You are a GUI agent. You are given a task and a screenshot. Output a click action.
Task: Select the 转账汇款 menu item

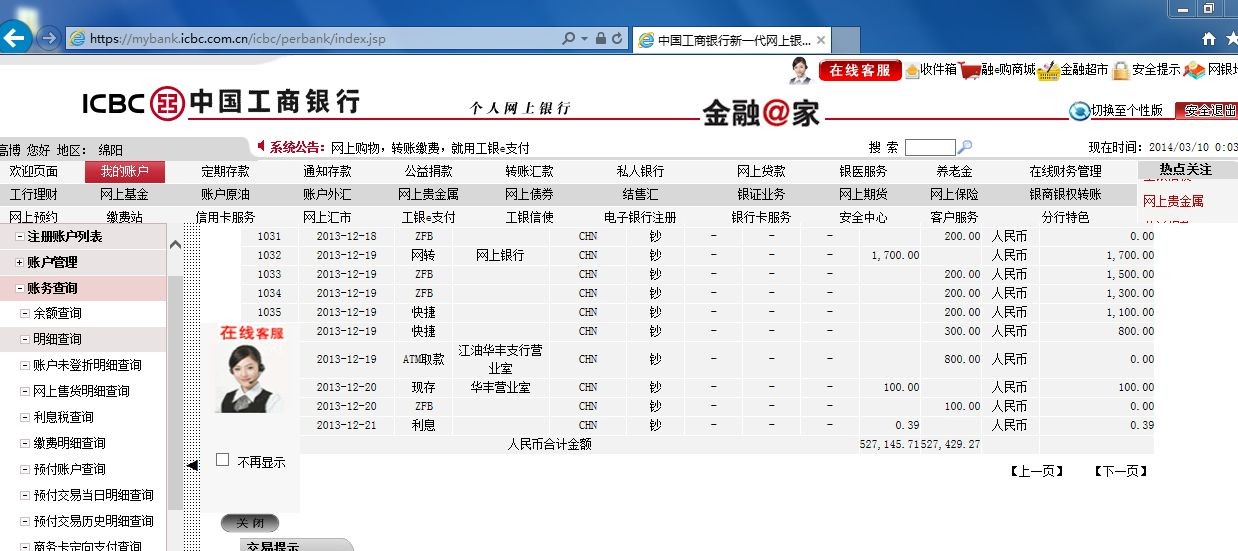[529, 171]
